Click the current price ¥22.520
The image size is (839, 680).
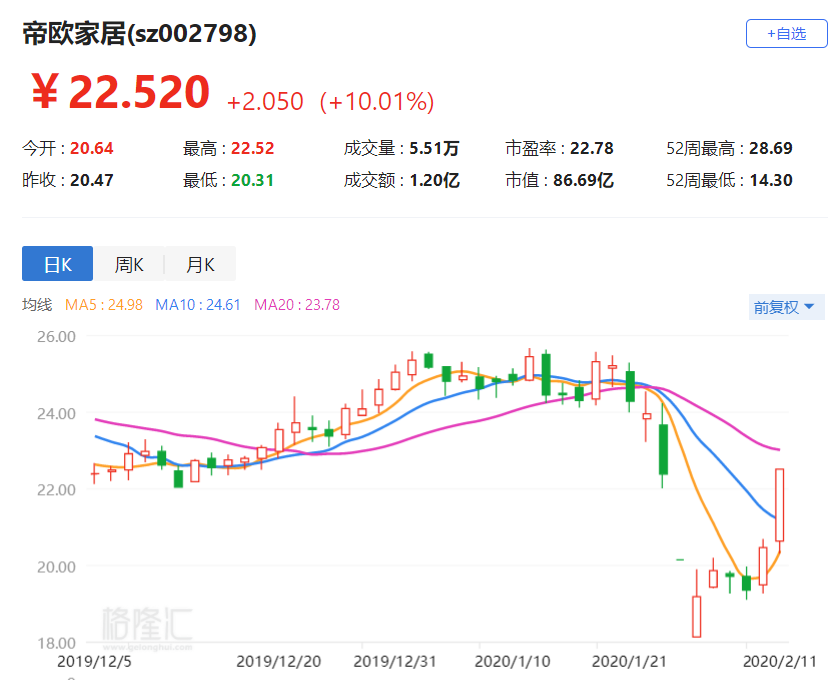[120, 92]
